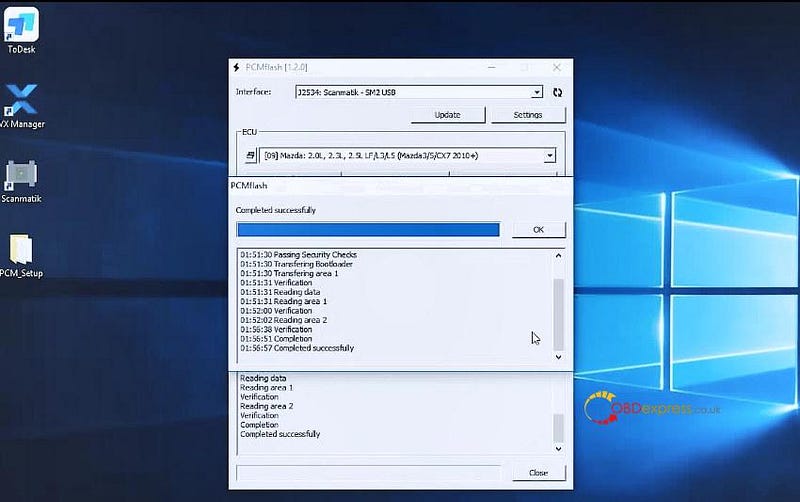Select log line '01:56:38 Verification'
800x502 pixels.
(276, 330)
